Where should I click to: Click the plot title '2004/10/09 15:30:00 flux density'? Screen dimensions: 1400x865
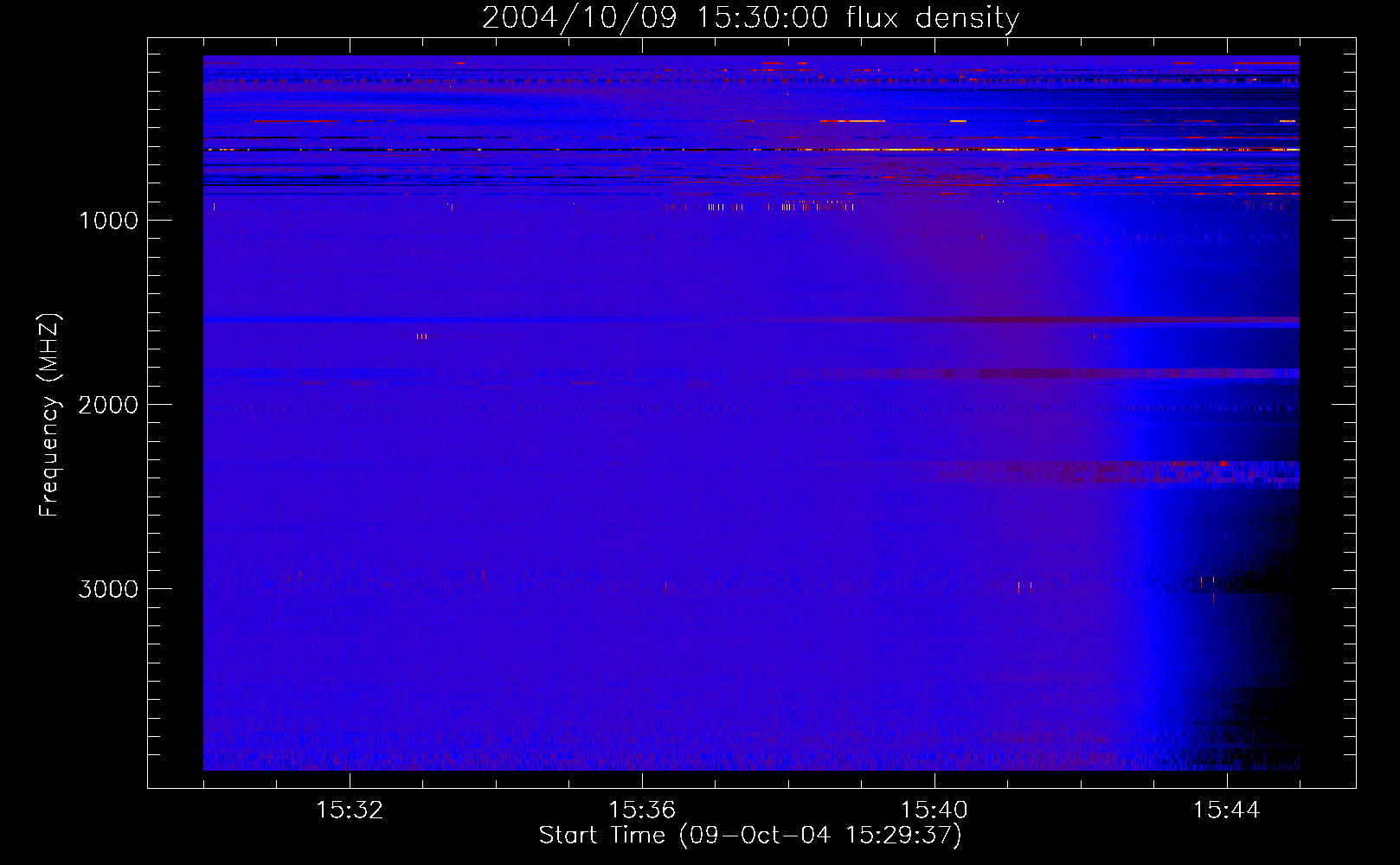click(x=750, y=17)
